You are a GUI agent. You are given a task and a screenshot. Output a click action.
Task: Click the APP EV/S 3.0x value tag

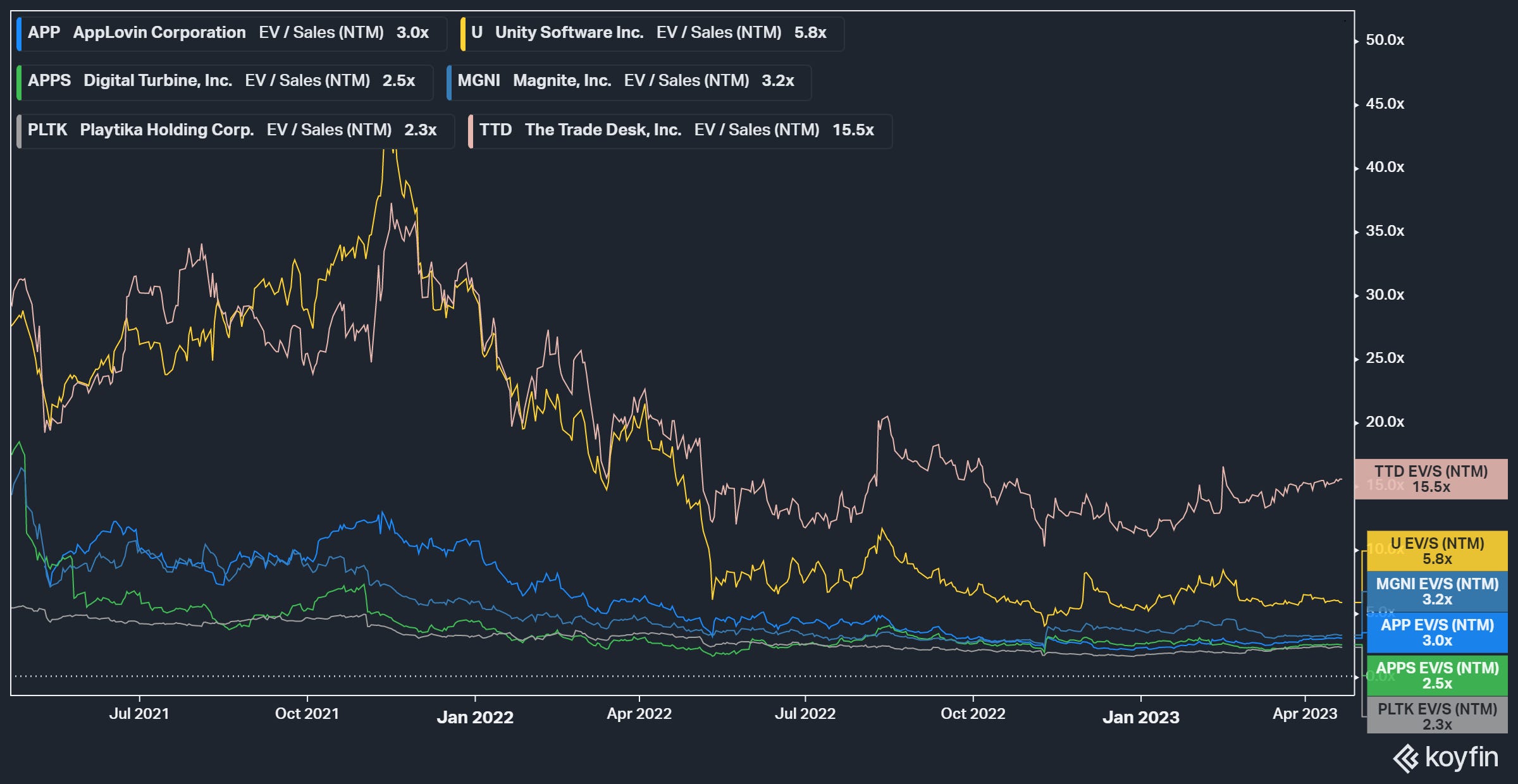pyautogui.click(x=1437, y=632)
